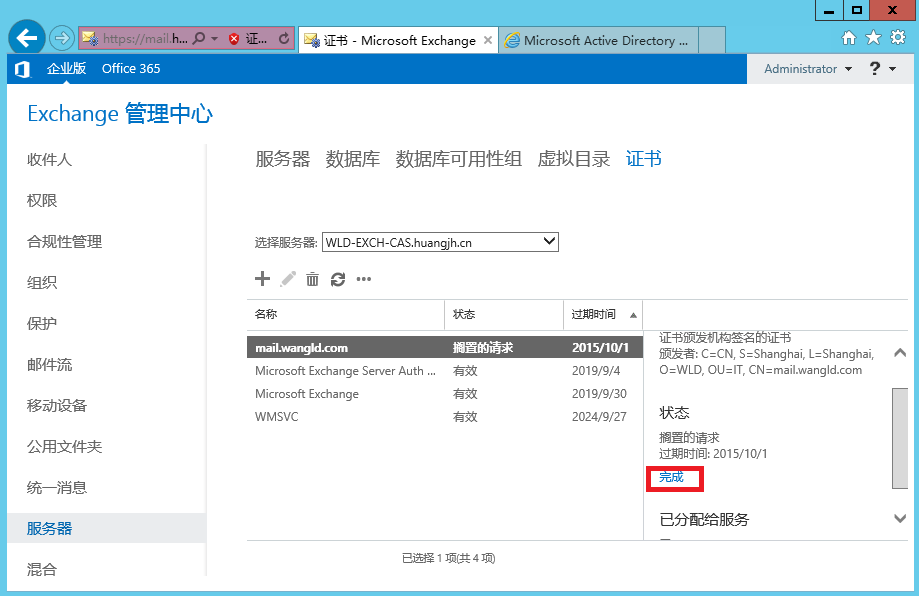The height and width of the screenshot is (596, 919).
Task: Switch to the 数据库可用性组 tab
Action: 458,159
